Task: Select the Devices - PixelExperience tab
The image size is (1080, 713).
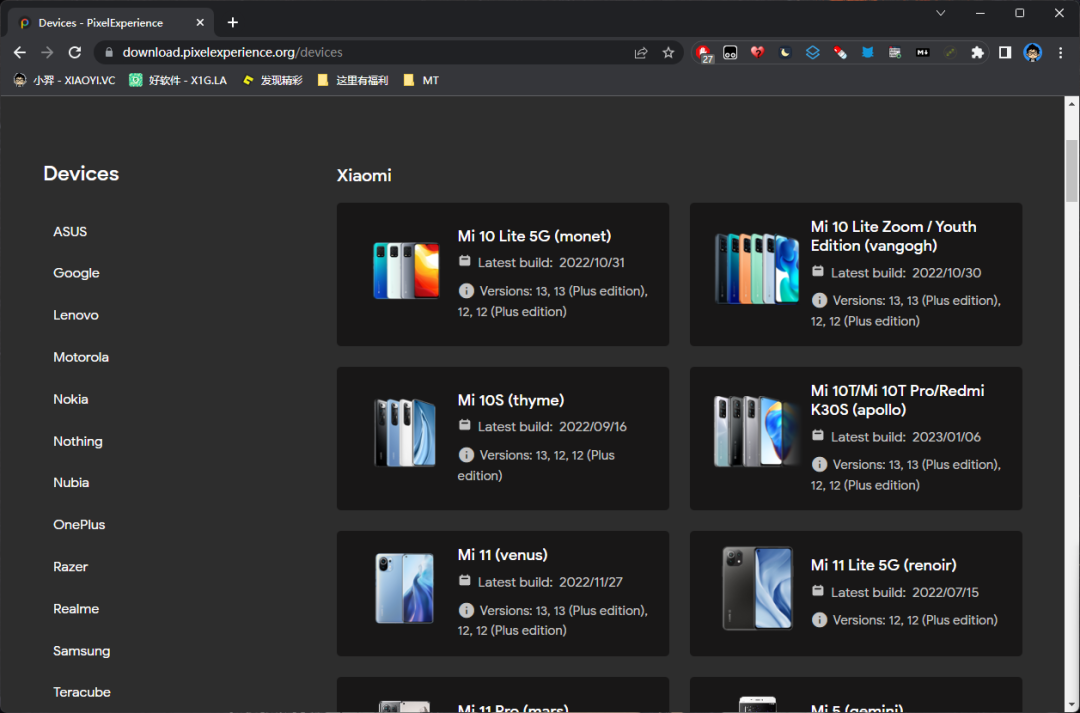Action: [x=110, y=22]
